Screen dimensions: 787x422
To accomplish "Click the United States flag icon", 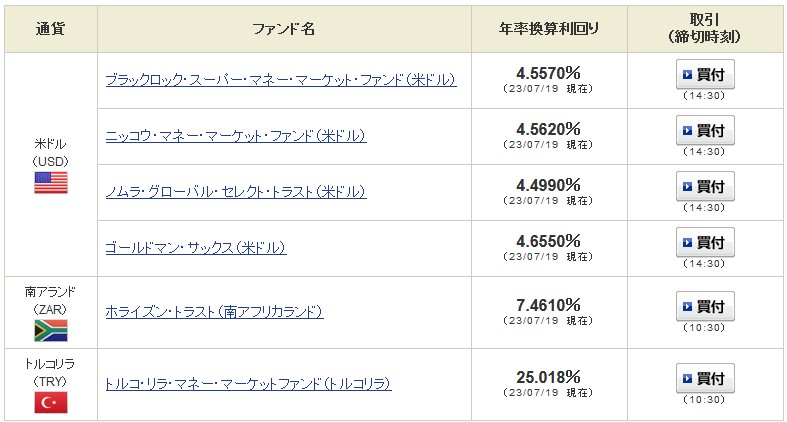I will tap(51, 183).
